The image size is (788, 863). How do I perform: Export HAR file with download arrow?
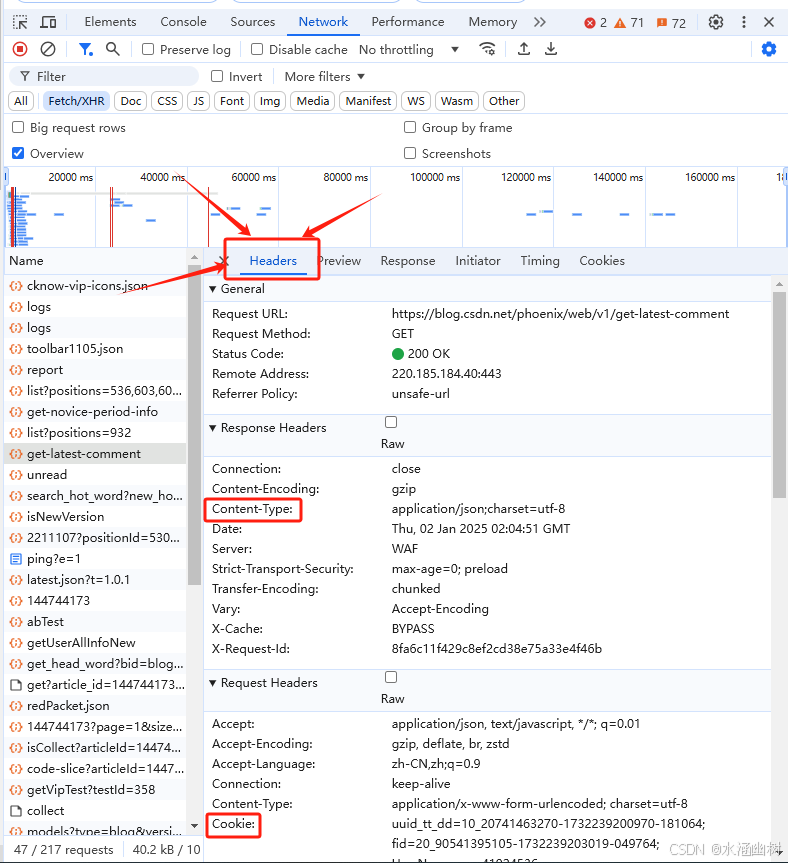(551, 50)
